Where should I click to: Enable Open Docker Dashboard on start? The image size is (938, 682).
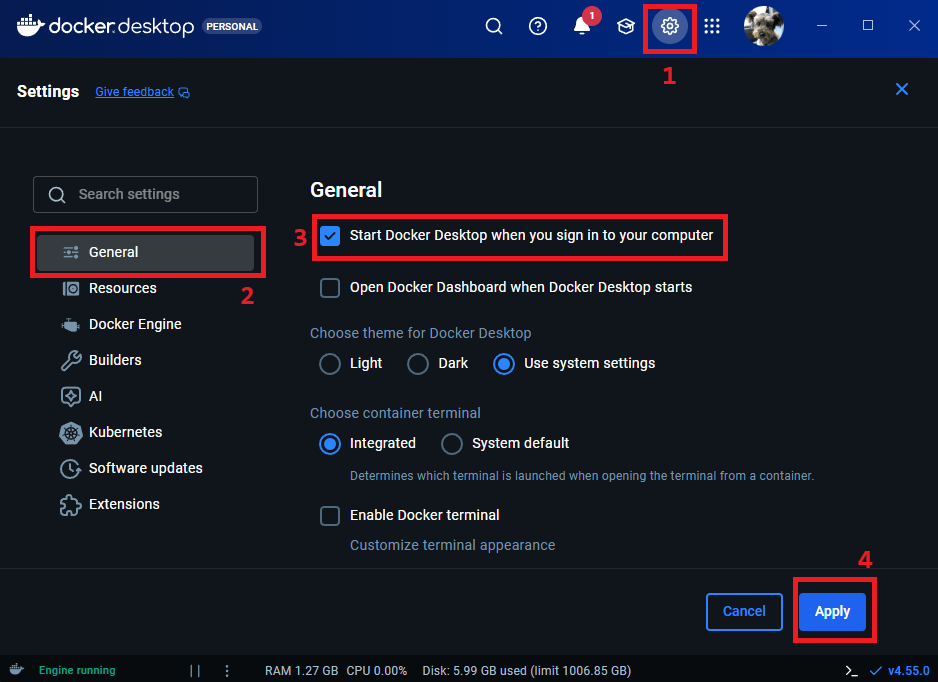(x=330, y=288)
